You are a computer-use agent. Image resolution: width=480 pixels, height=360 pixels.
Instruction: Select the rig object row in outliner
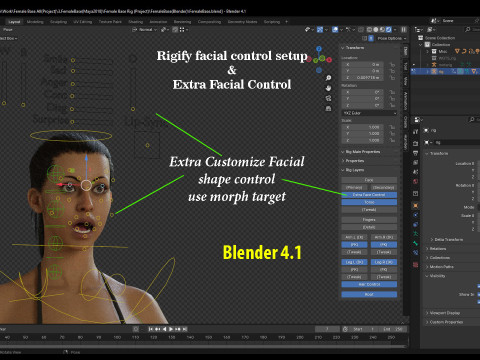pyautogui.click(x=445, y=71)
